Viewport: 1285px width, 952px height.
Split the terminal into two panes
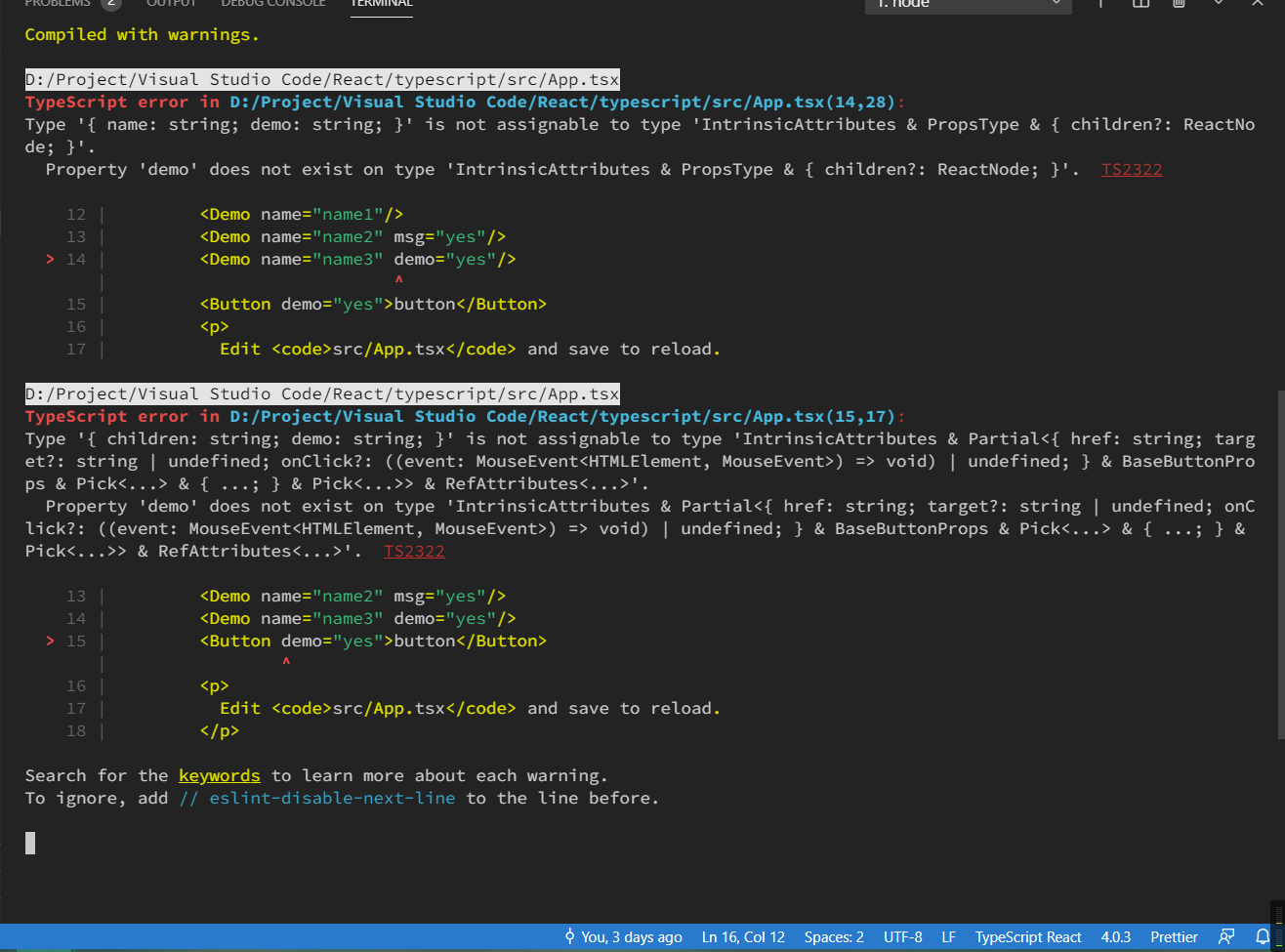click(1140, 5)
